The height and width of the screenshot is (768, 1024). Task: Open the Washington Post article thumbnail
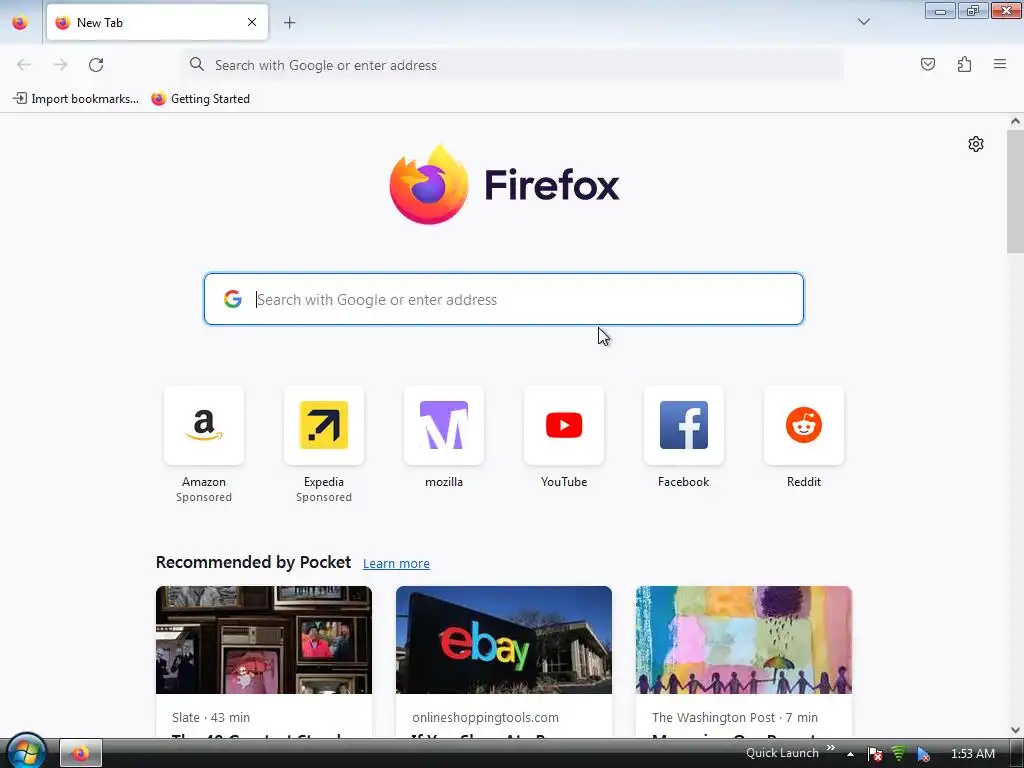tap(744, 640)
